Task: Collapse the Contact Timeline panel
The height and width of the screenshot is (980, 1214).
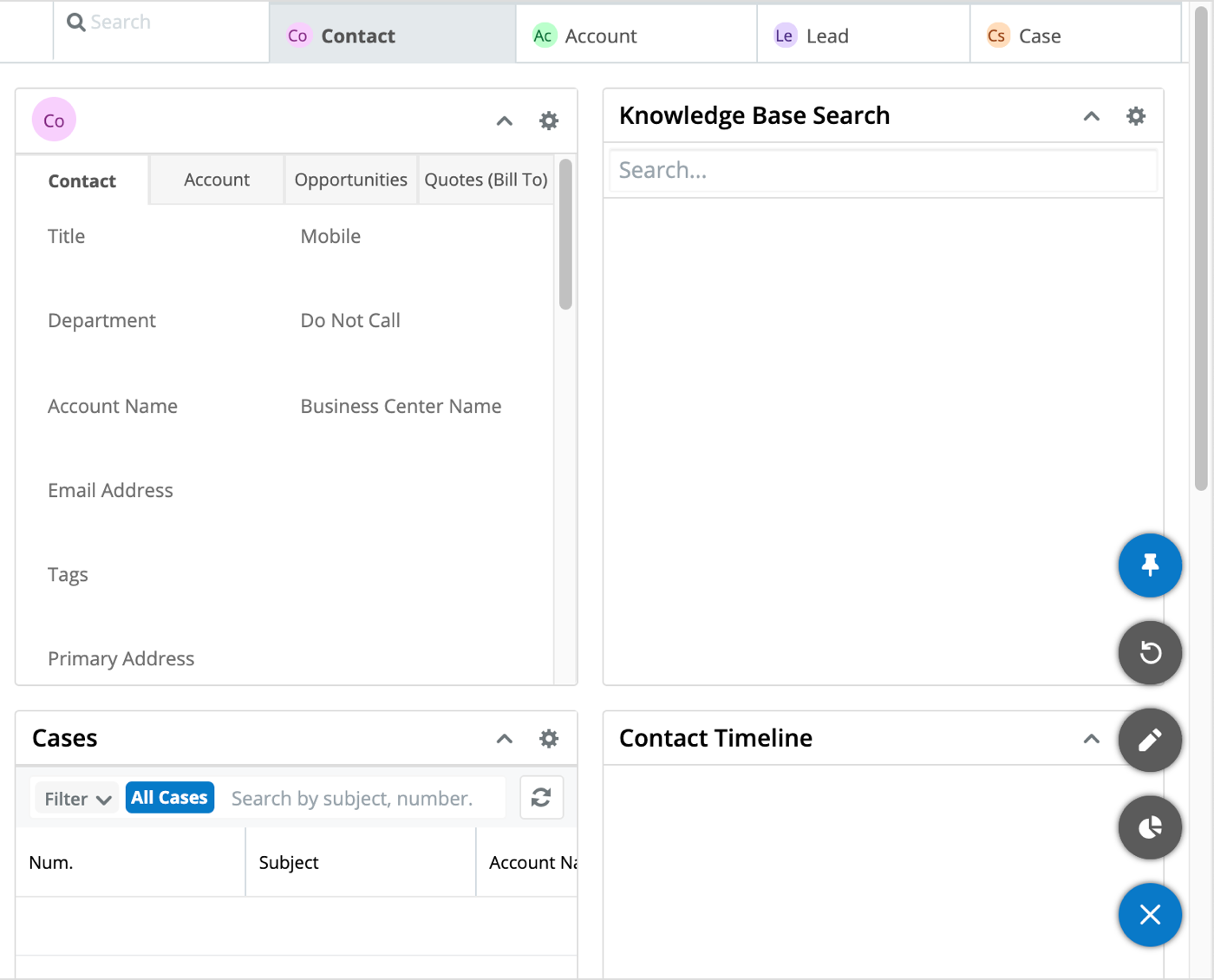Action: click(x=1090, y=738)
